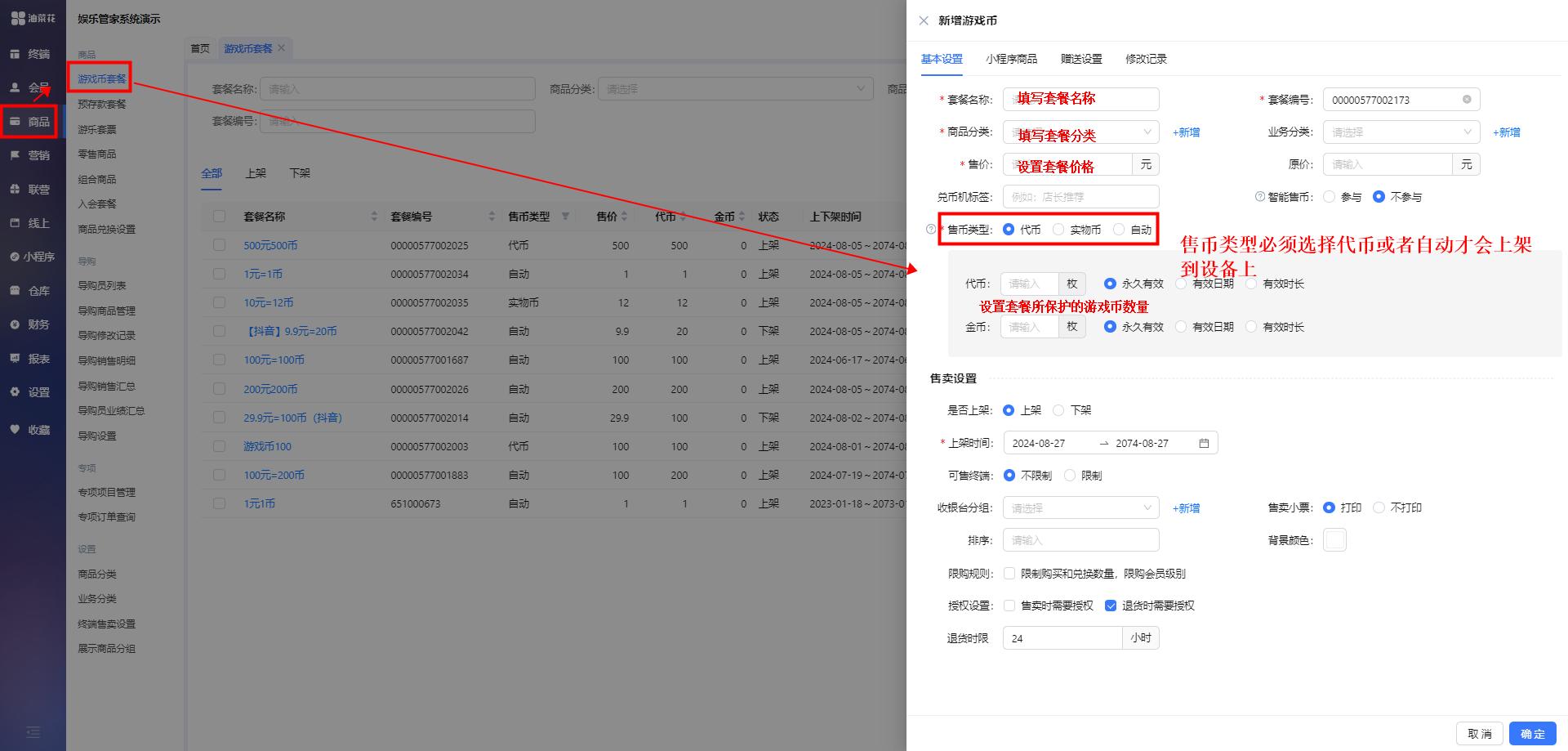Viewport: 1568px width, 751px height.
Task: Click the 退货时限 hours input
Action: (1062, 638)
